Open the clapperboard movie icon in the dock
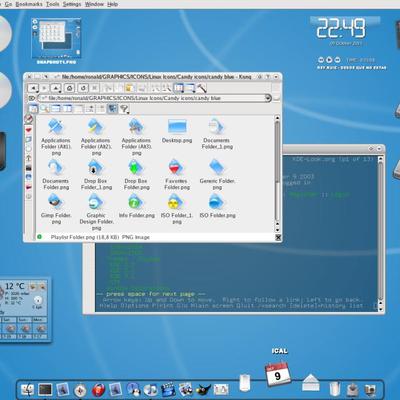Viewport: 400px width, 400px height. point(168,389)
